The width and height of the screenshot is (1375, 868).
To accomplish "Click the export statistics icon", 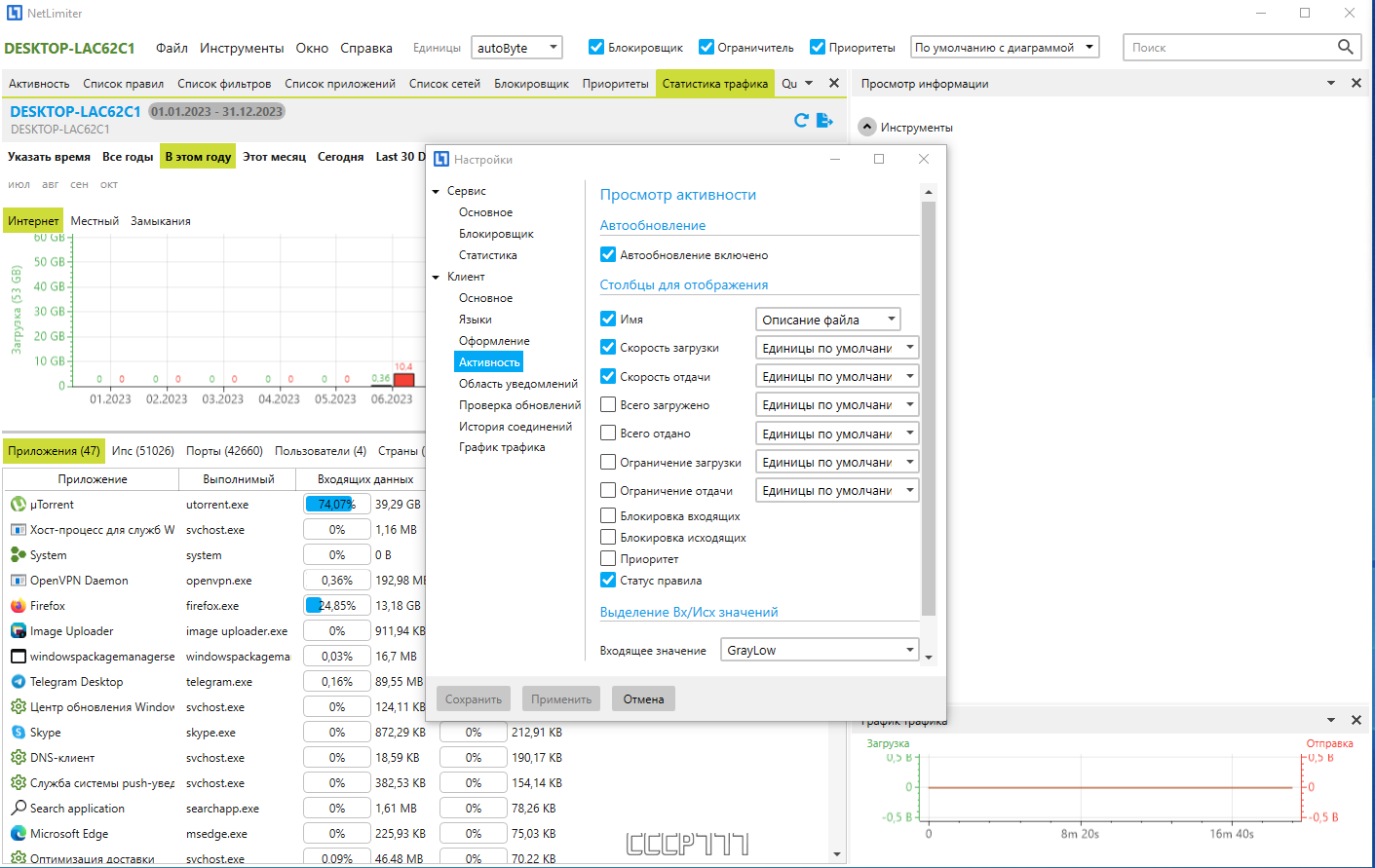I will tap(824, 120).
